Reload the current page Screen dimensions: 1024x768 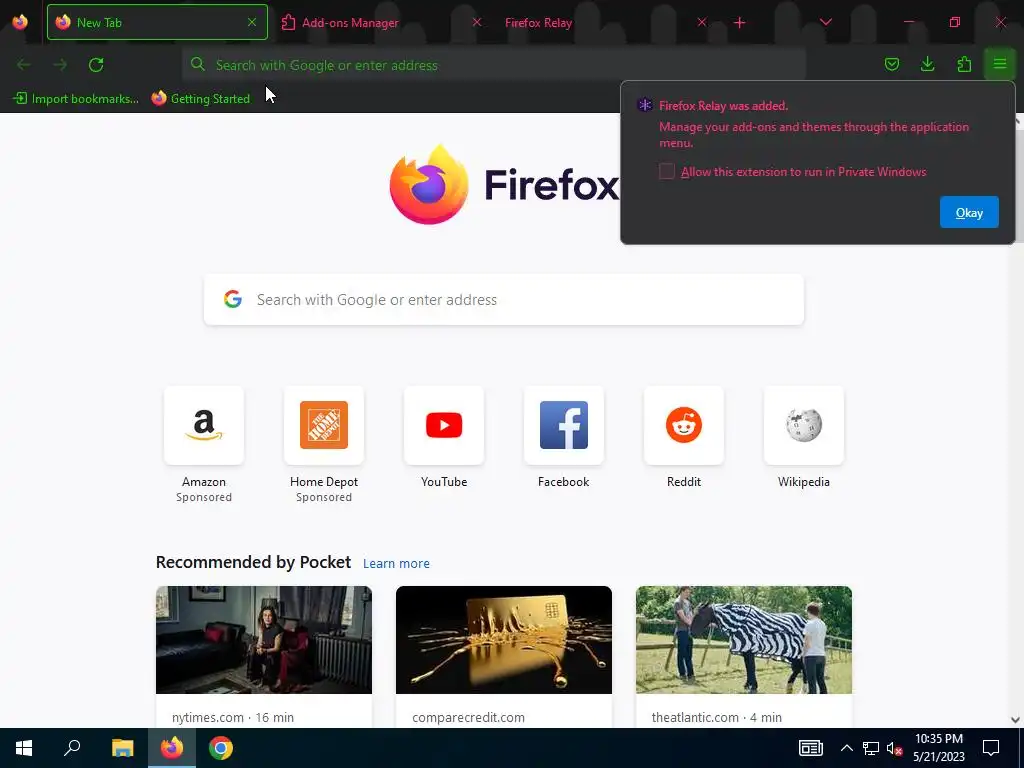[96, 65]
